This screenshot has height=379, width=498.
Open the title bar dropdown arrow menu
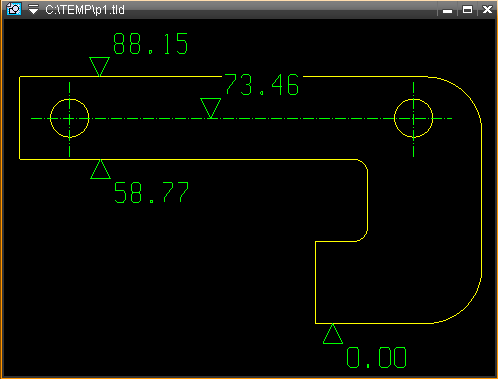click(x=33, y=9)
